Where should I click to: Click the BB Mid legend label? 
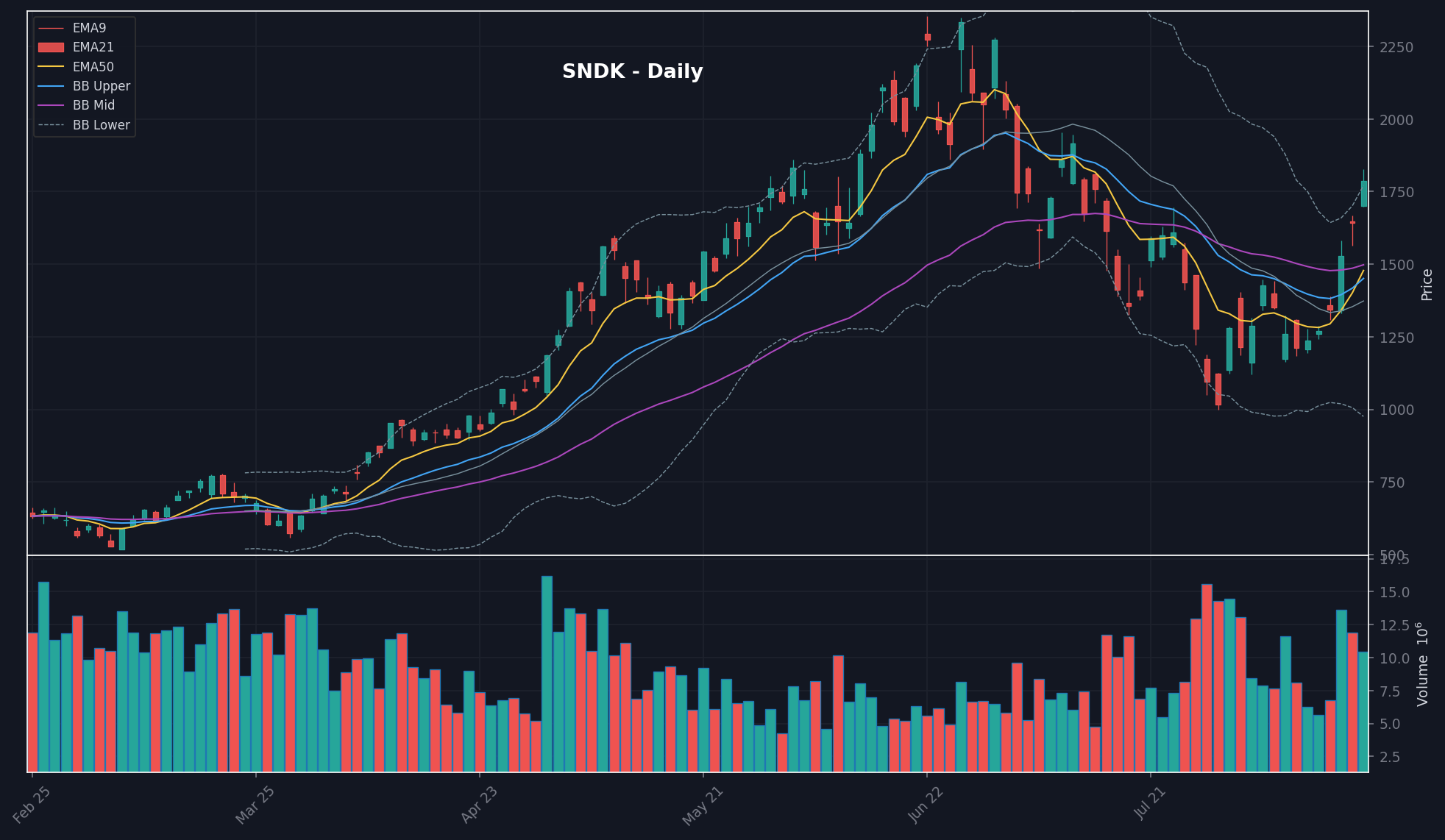(x=93, y=105)
